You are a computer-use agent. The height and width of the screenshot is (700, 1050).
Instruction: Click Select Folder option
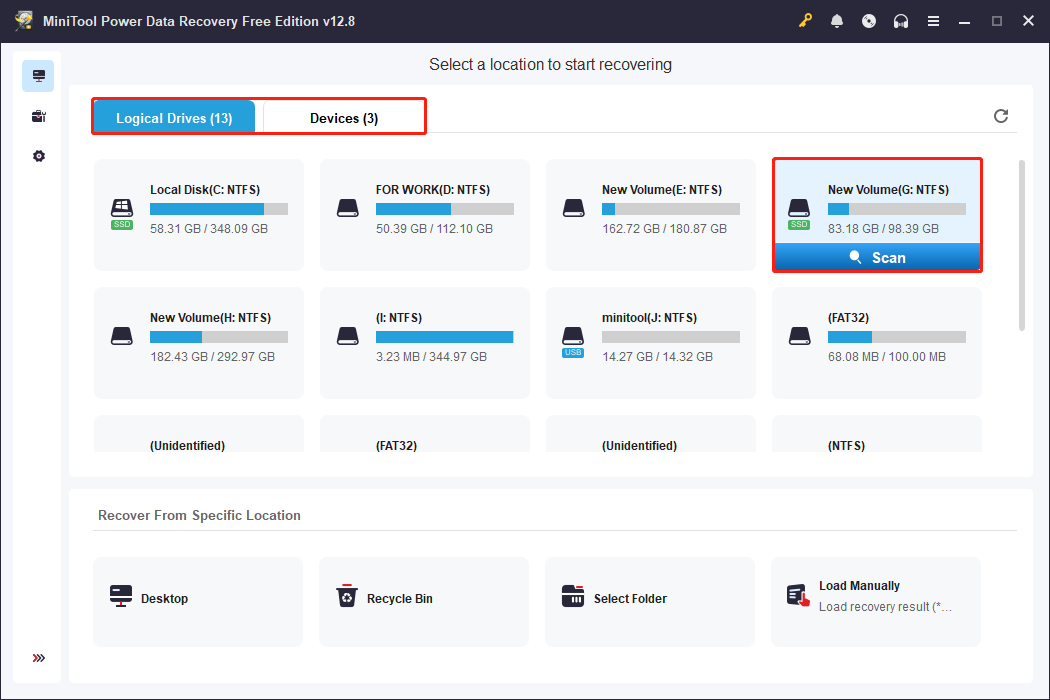click(x=649, y=599)
